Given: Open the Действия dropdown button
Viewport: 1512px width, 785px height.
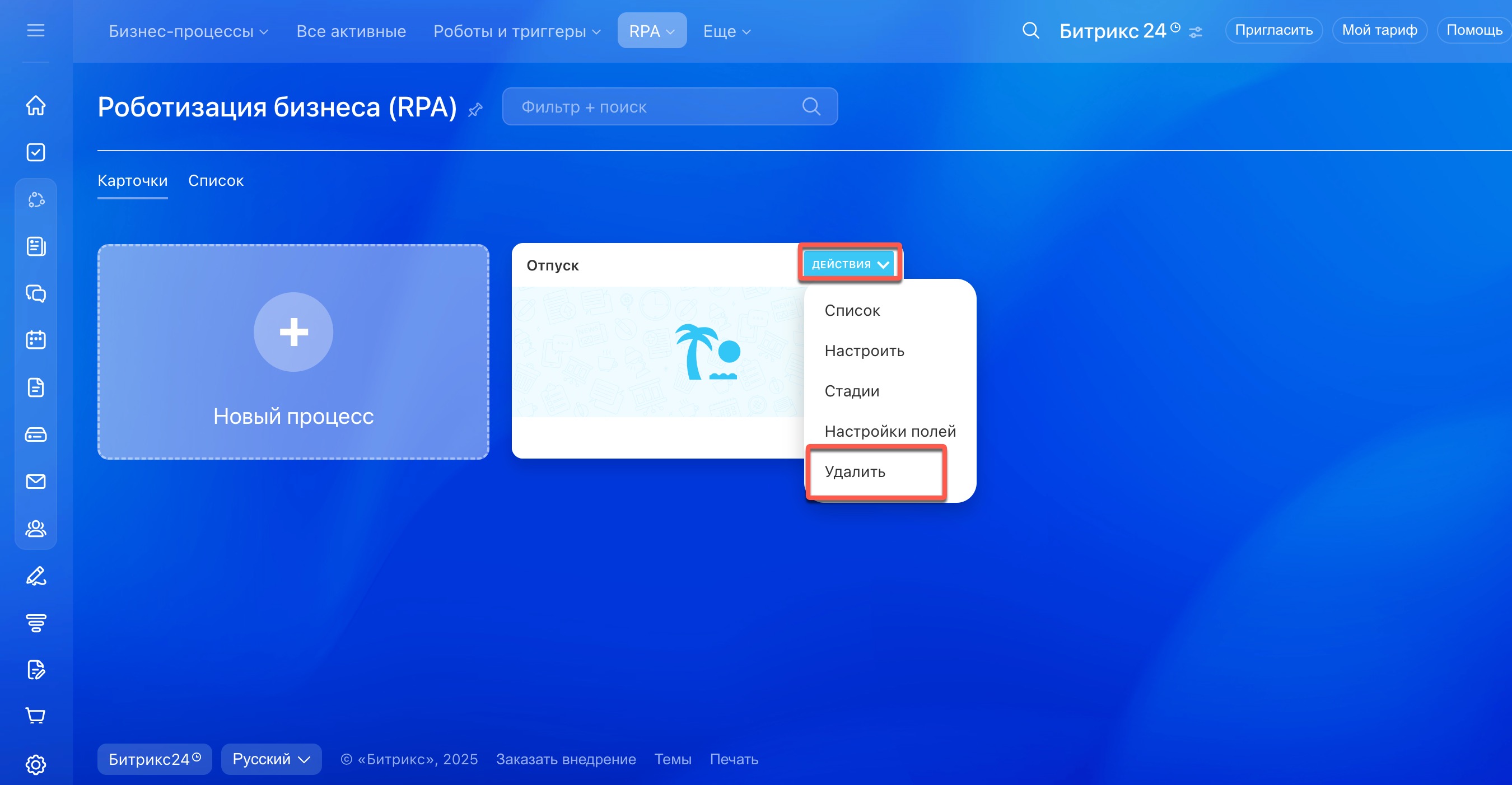Looking at the screenshot, I should (849, 265).
